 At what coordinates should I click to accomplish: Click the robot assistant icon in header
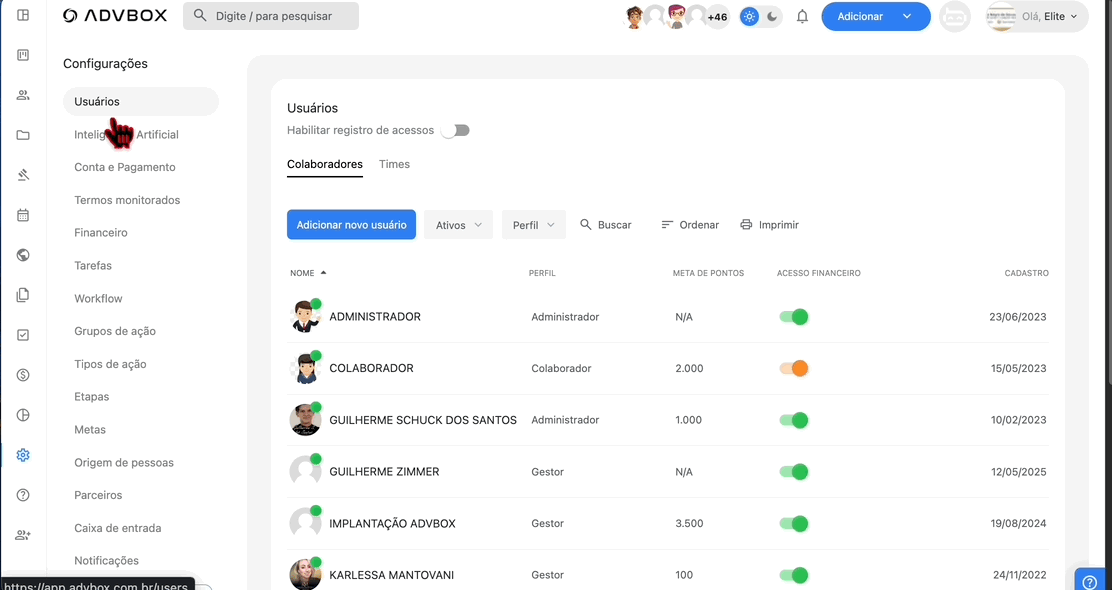[x=954, y=17]
